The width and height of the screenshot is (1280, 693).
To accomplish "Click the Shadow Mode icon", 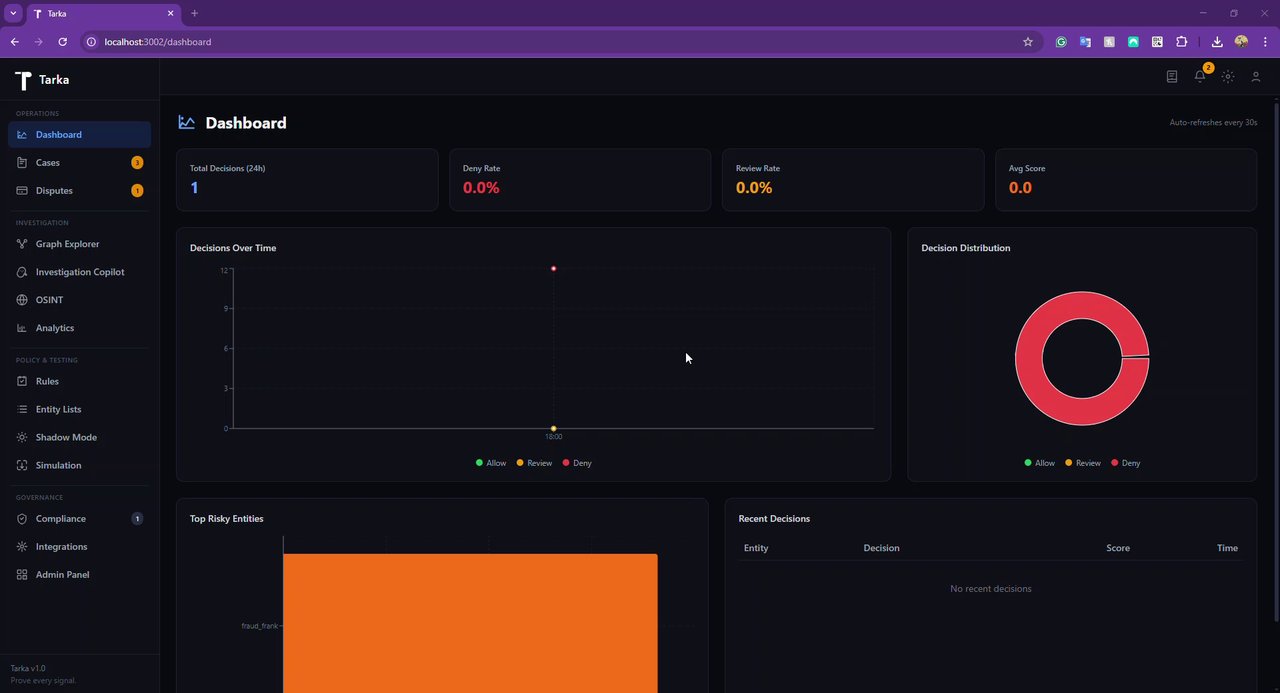I will coord(22,437).
